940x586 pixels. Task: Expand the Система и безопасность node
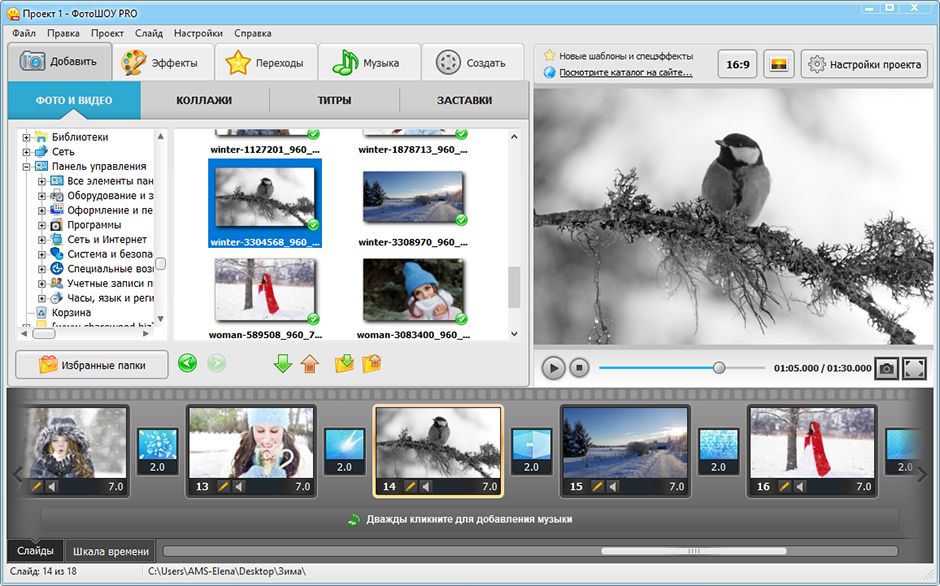[x=41, y=254]
